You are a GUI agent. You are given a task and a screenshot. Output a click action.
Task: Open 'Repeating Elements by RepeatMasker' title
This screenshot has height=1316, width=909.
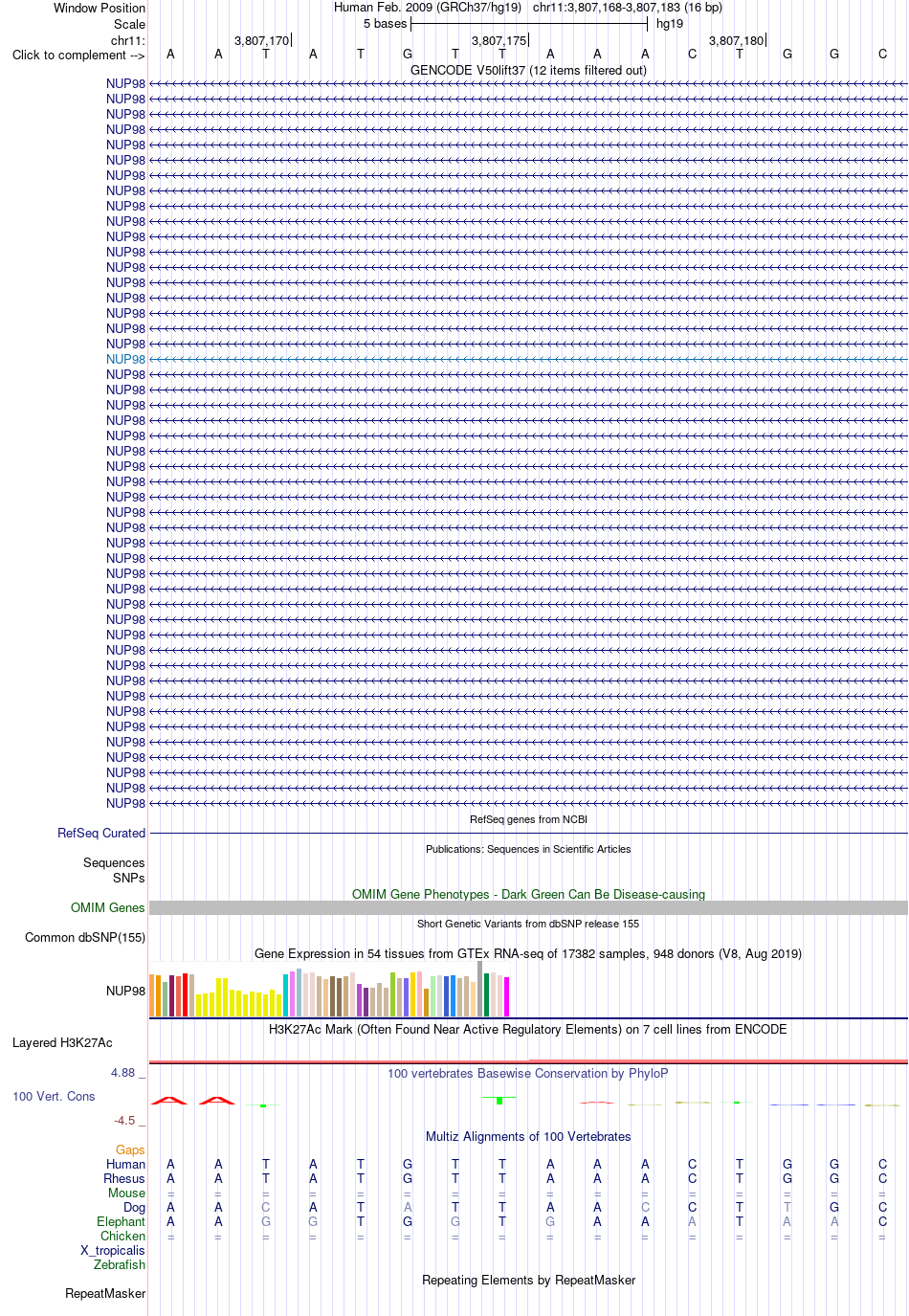[x=528, y=1280]
